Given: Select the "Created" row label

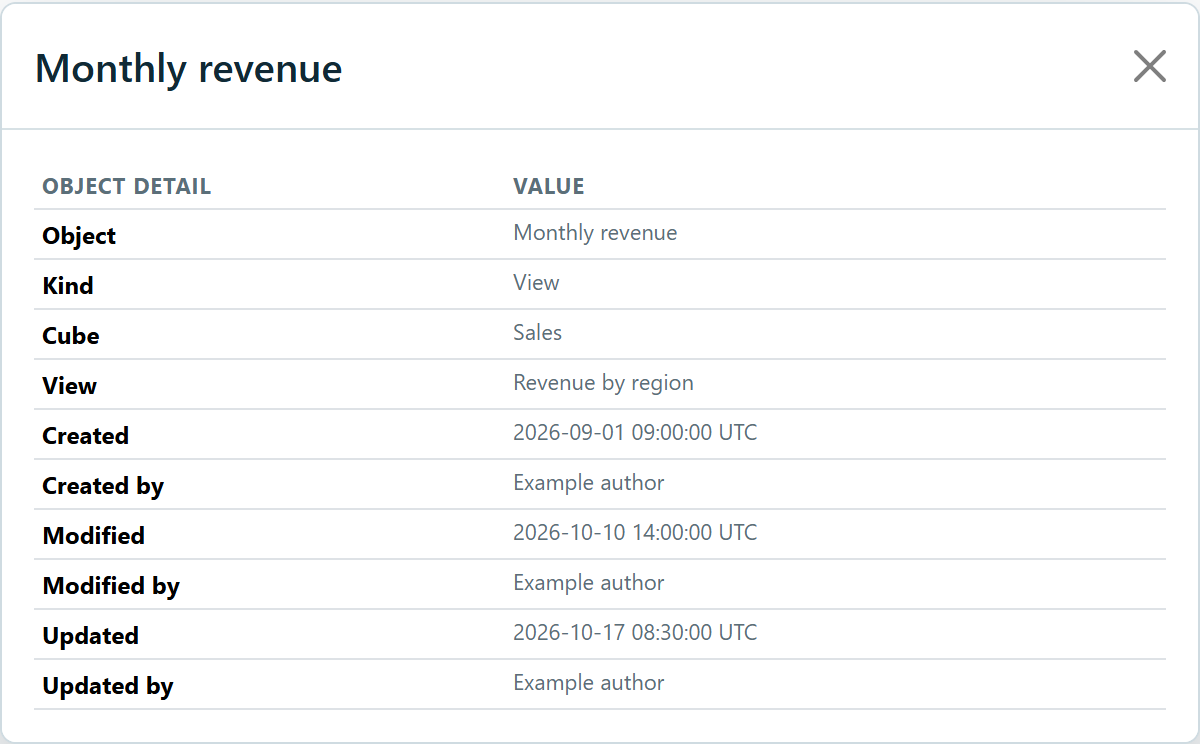Looking at the screenshot, I should (86, 436).
